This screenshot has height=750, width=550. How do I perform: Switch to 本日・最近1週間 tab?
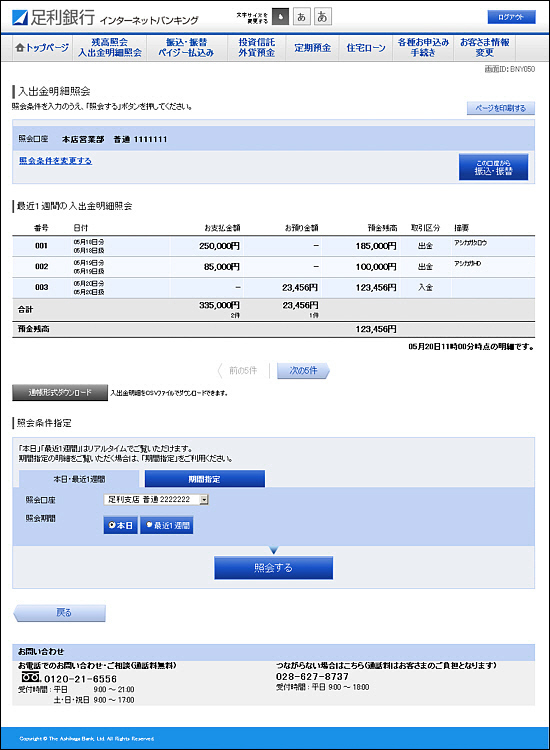79,479
